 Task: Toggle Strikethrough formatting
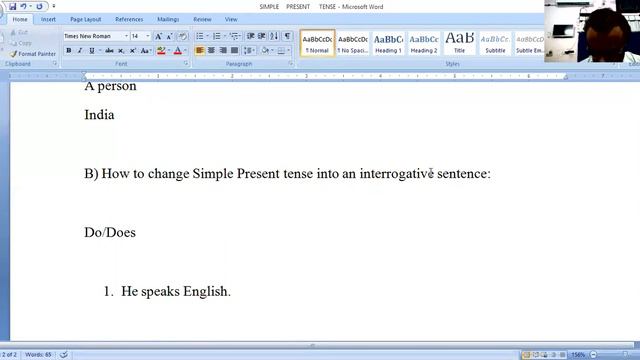[109, 50]
